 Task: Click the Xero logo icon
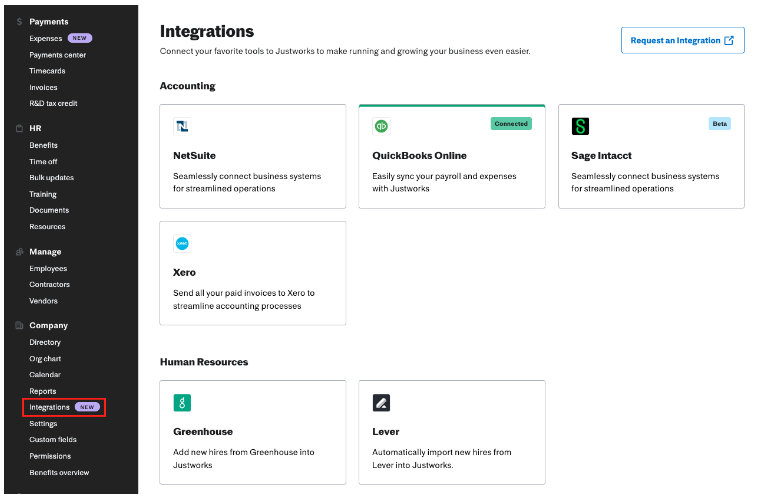tap(182, 244)
